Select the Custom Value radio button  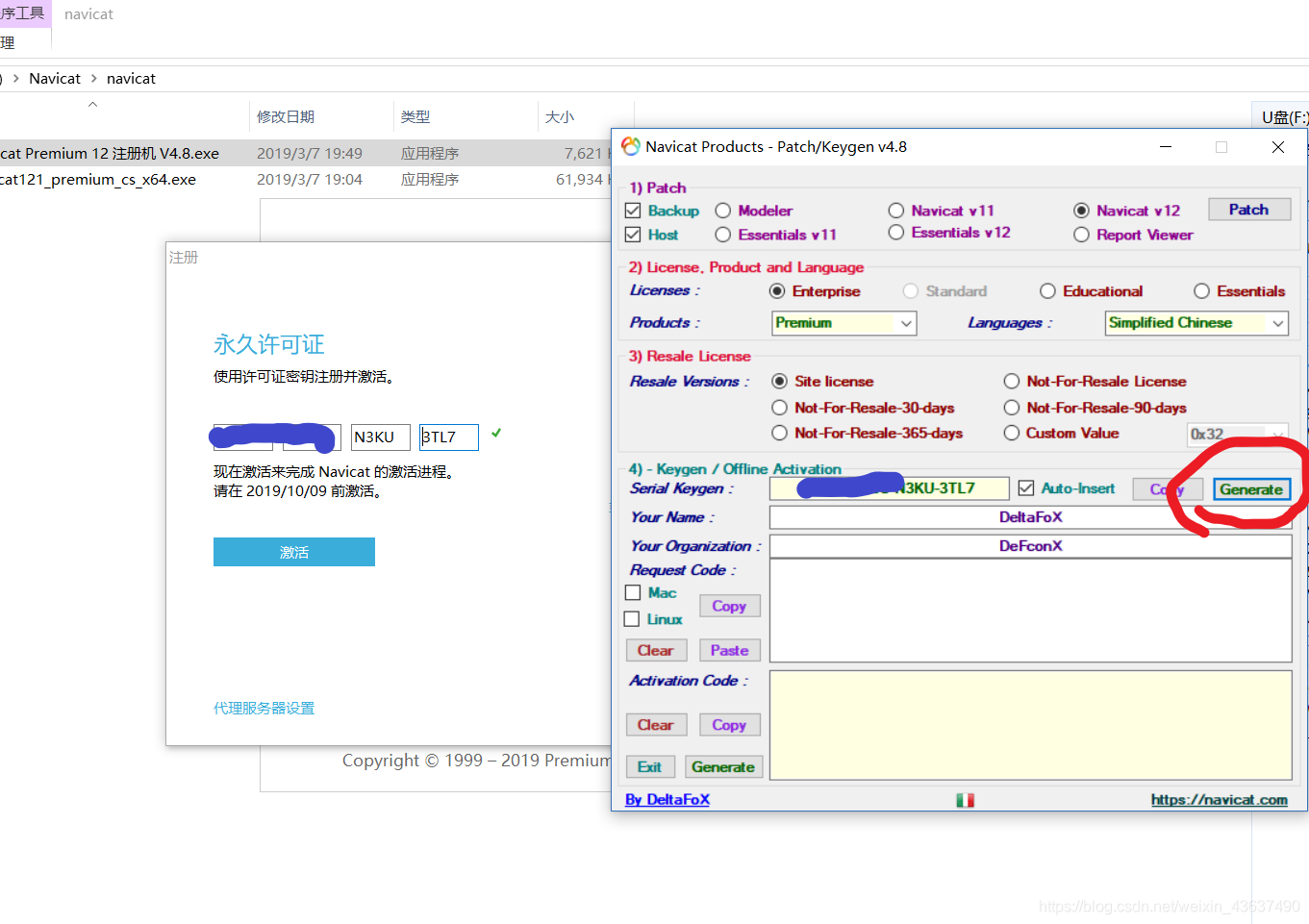point(1011,434)
